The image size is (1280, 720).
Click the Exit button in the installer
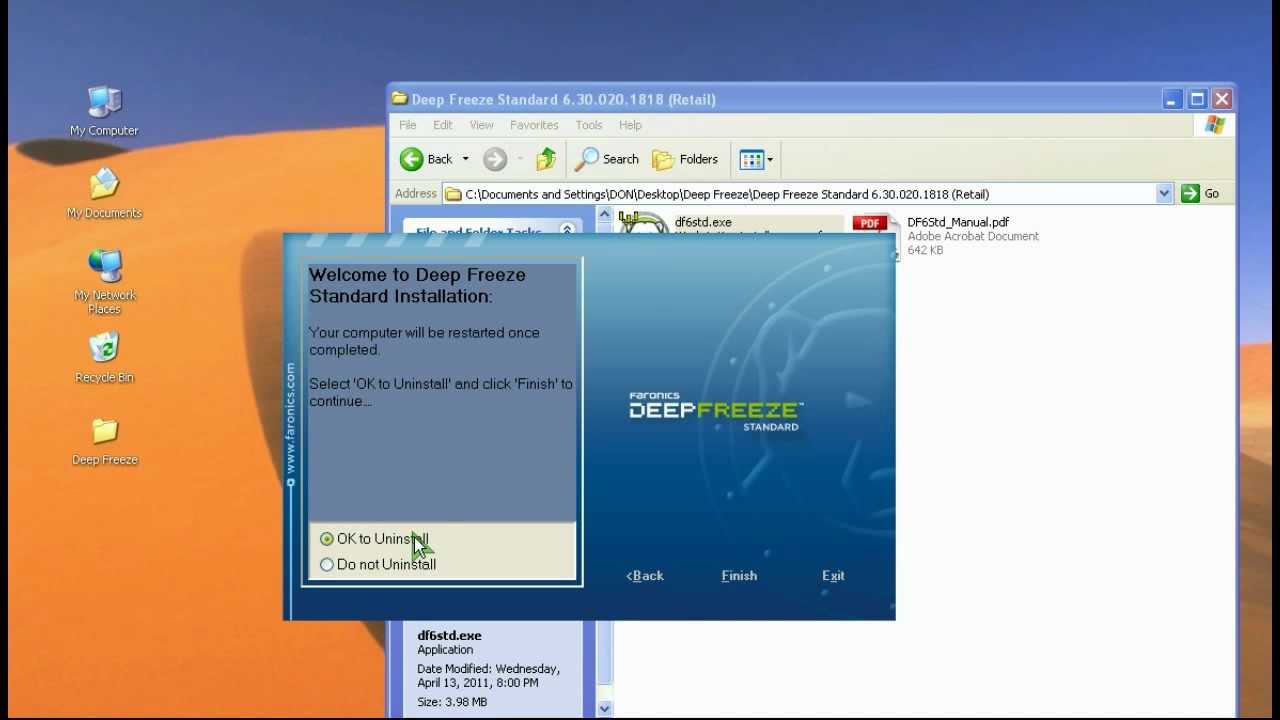tap(833, 575)
